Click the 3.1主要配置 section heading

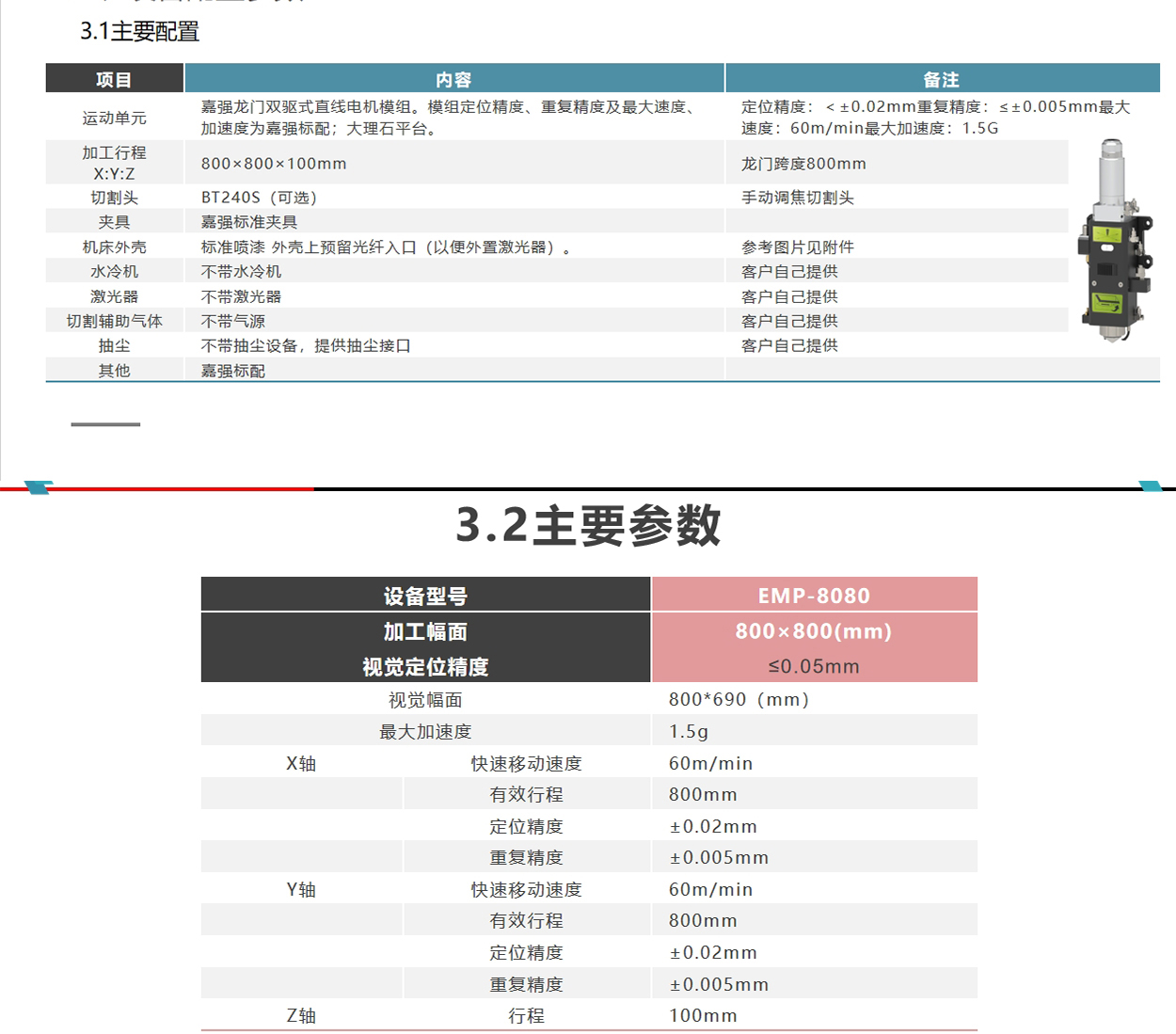pos(139,32)
